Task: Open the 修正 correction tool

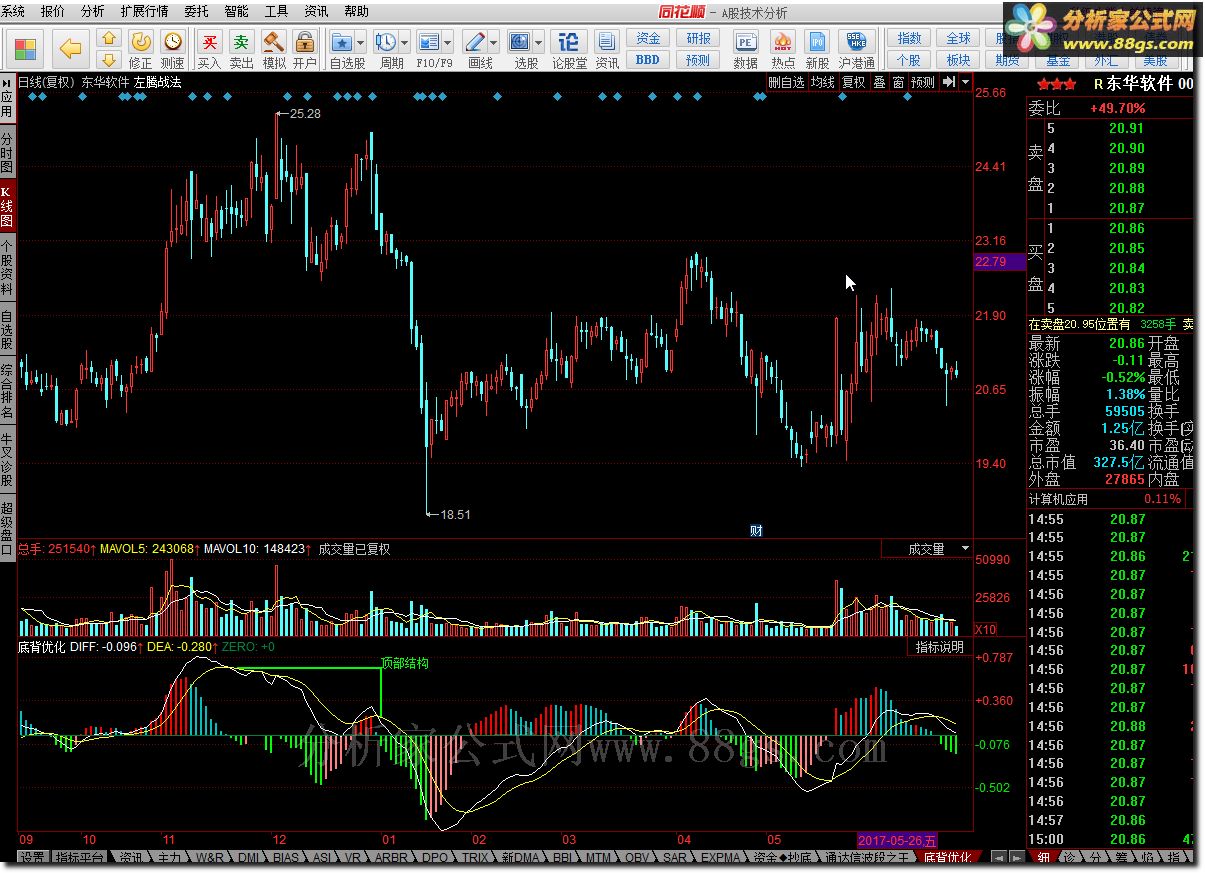Action: click(x=140, y=49)
